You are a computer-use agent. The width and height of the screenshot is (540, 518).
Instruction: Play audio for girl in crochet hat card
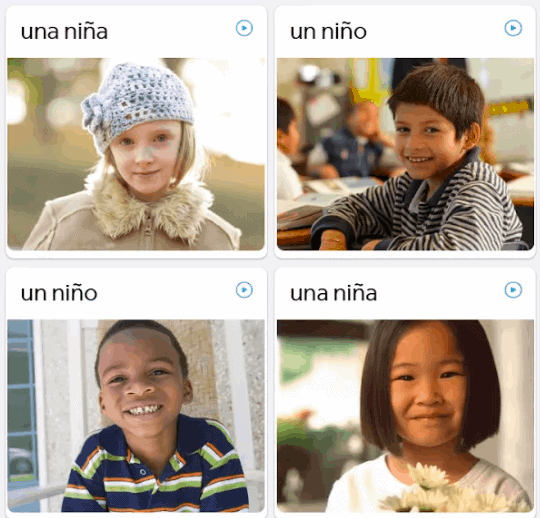point(244,28)
